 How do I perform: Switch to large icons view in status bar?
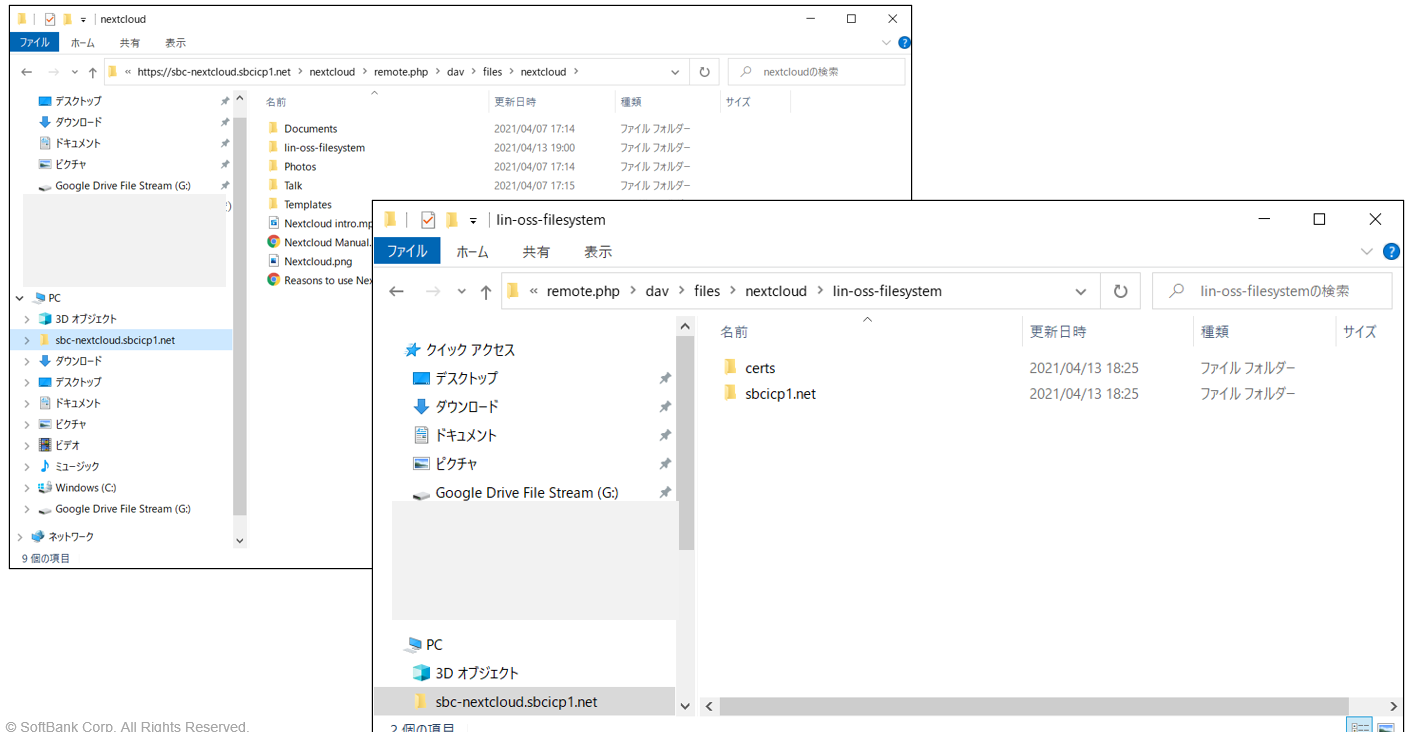1385,727
